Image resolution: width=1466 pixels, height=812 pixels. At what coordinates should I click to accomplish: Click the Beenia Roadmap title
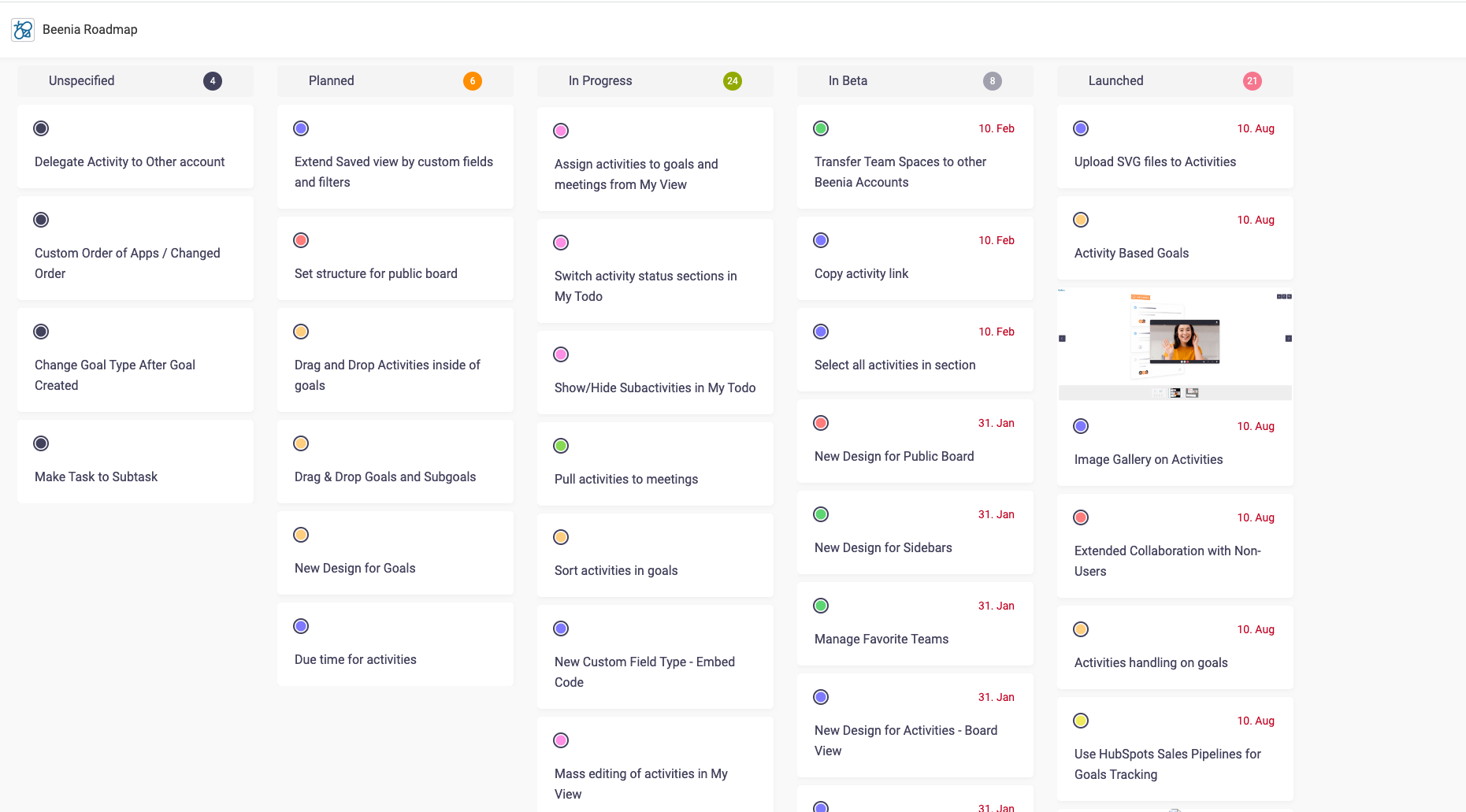(x=90, y=30)
